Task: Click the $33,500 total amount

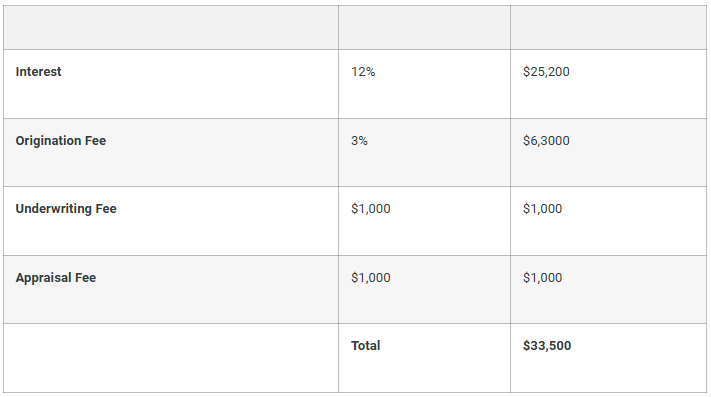Action: (547, 345)
